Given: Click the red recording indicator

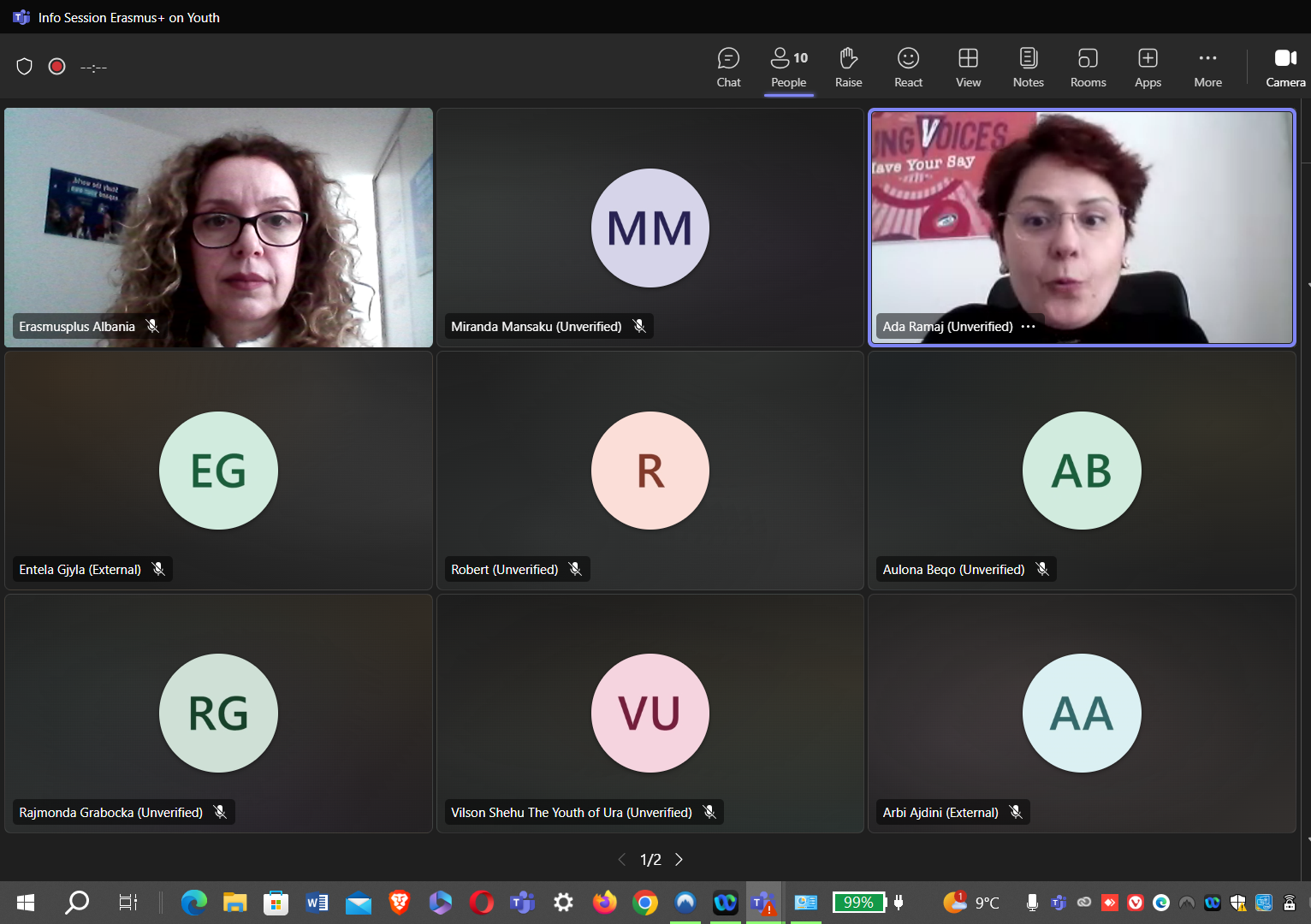Looking at the screenshot, I should (x=57, y=67).
